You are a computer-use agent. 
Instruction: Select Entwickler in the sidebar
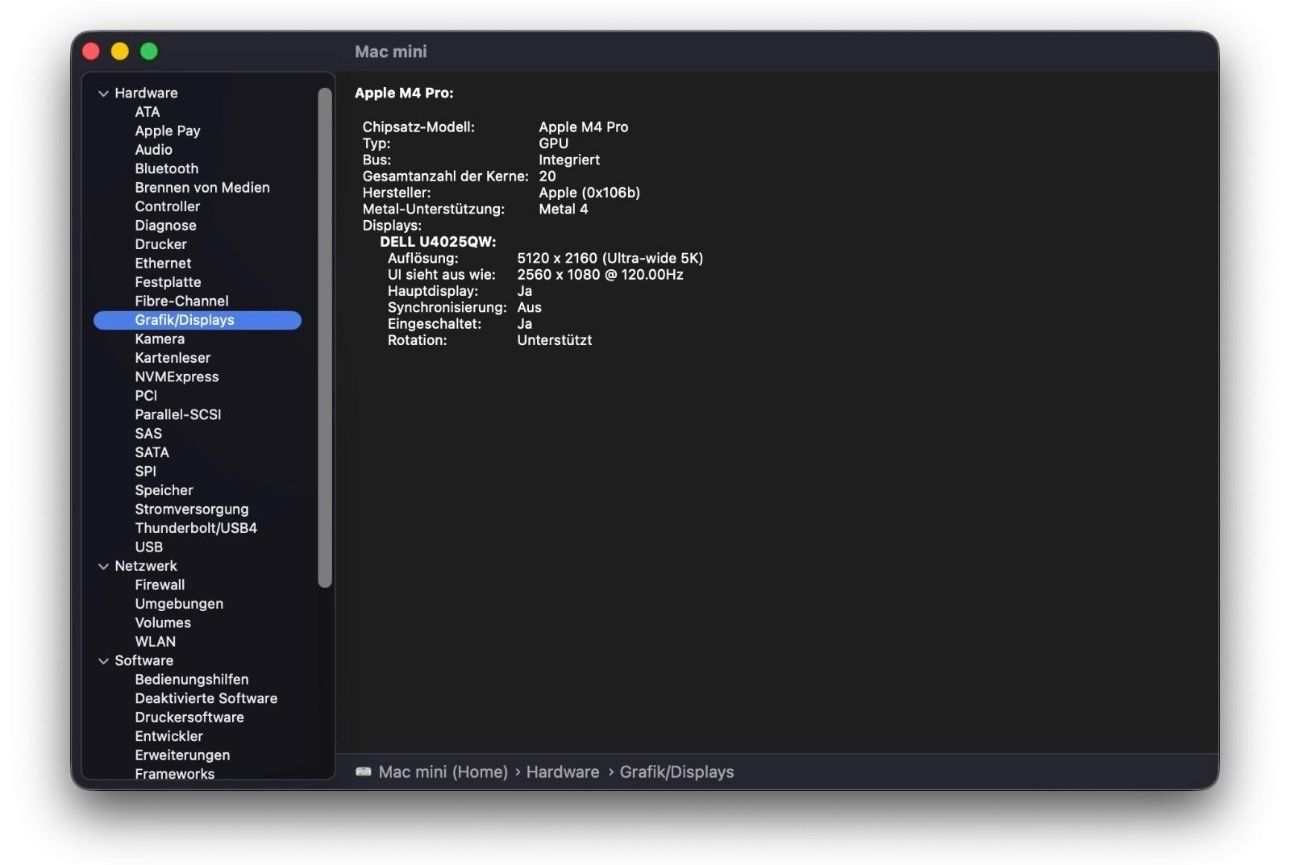tap(169, 737)
